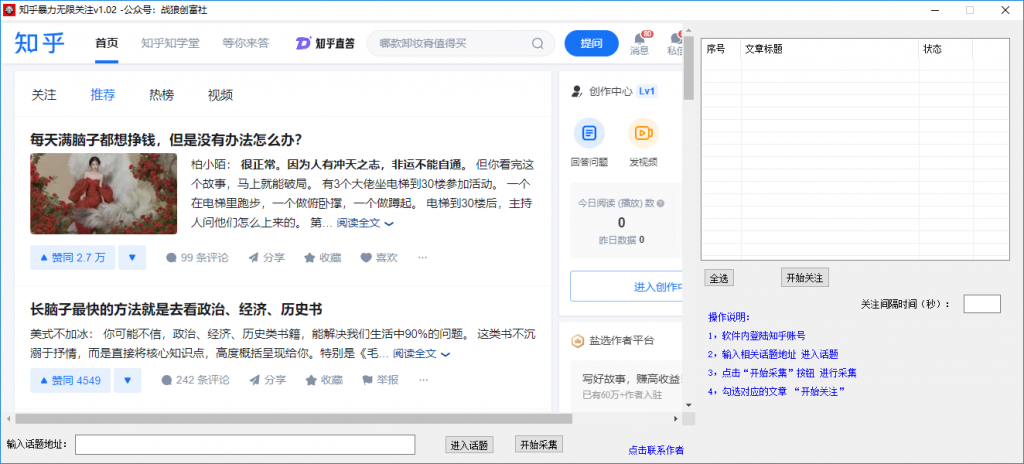
Task: Open 242 条评论 comments
Action: [x=195, y=380]
